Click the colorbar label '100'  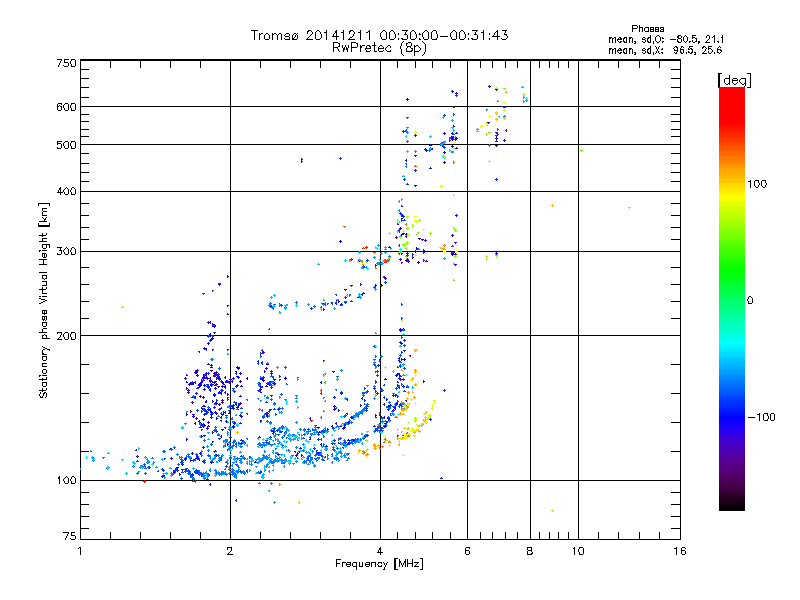757,184
